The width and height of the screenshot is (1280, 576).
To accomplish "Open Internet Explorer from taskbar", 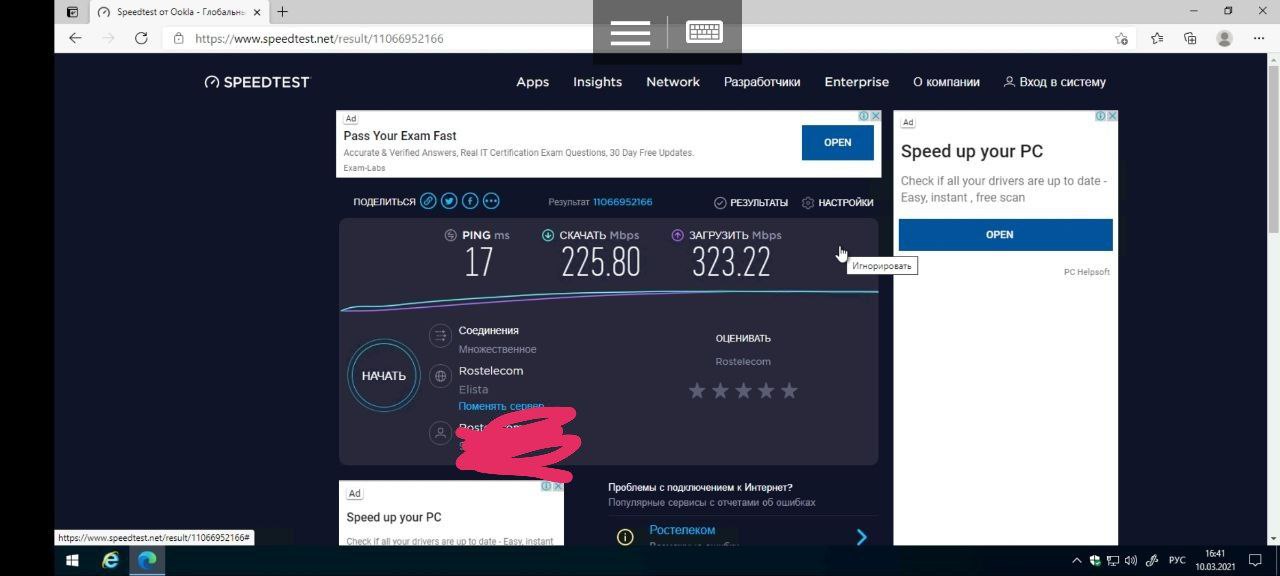I will pyautogui.click(x=111, y=561).
